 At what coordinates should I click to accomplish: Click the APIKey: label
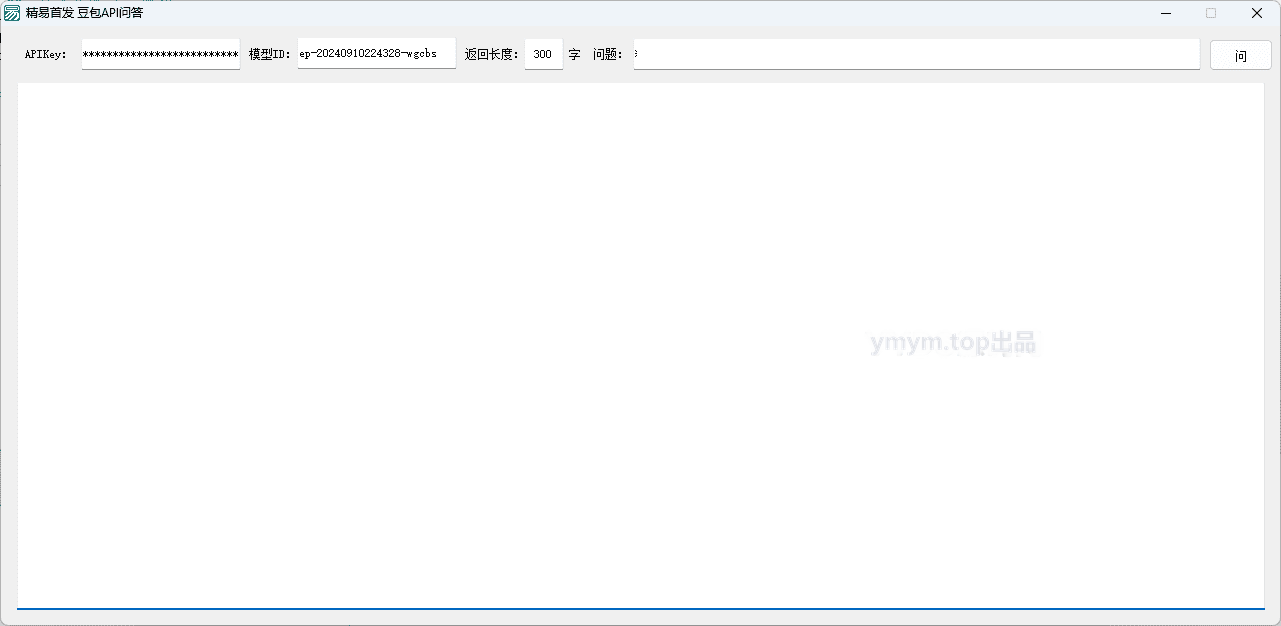click(x=46, y=55)
